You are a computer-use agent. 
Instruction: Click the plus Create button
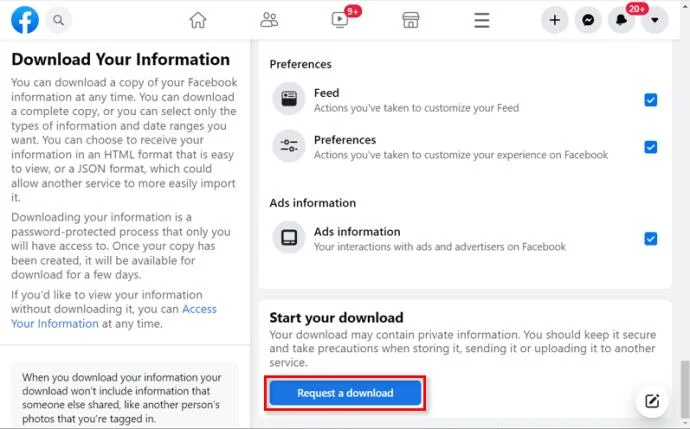point(554,20)
